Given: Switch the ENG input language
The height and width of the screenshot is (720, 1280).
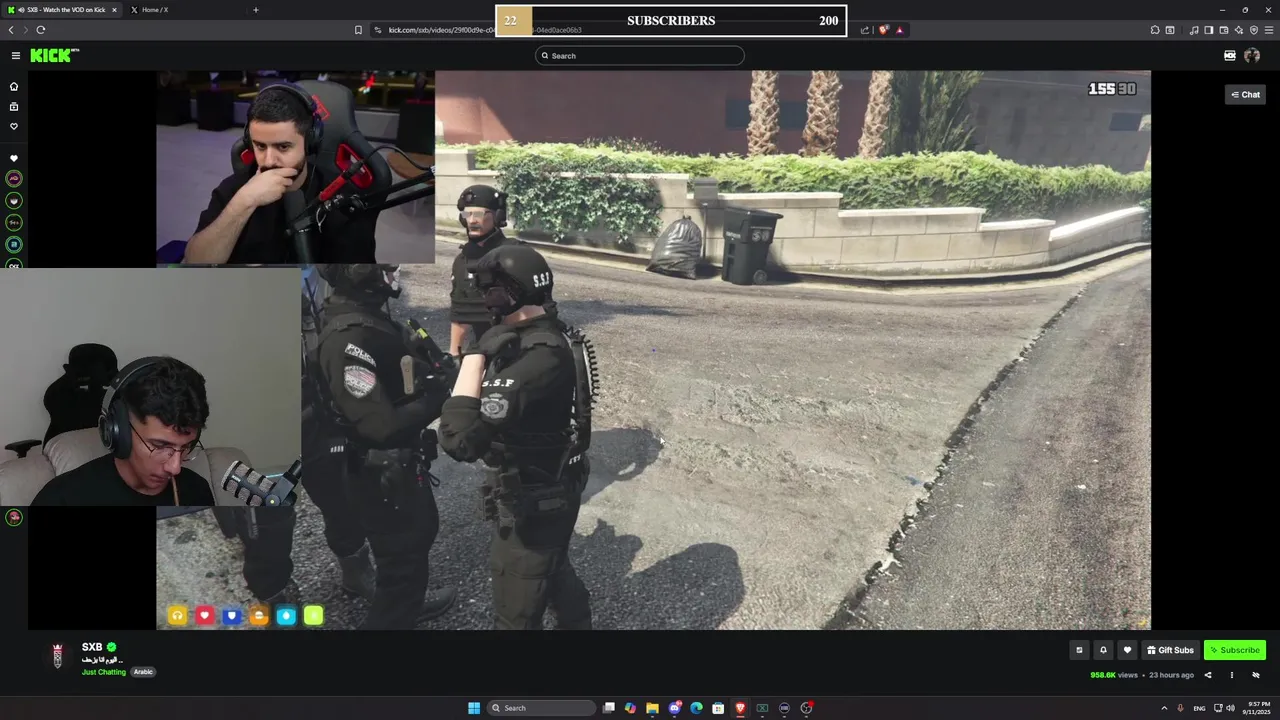Looking at the screenshot, I should pyautogui.click(x=1199, y=708).
